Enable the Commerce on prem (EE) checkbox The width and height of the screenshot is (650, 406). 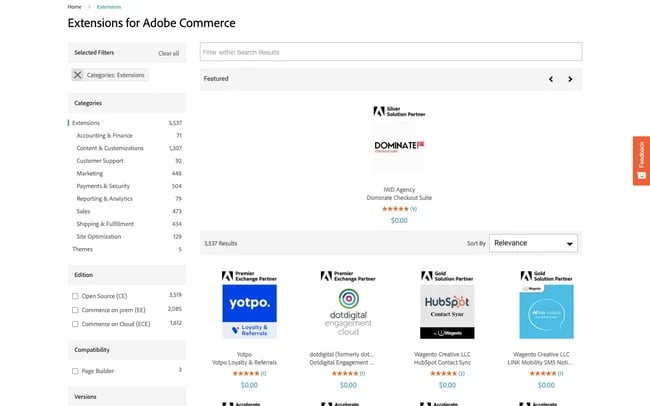click(75, 310)
